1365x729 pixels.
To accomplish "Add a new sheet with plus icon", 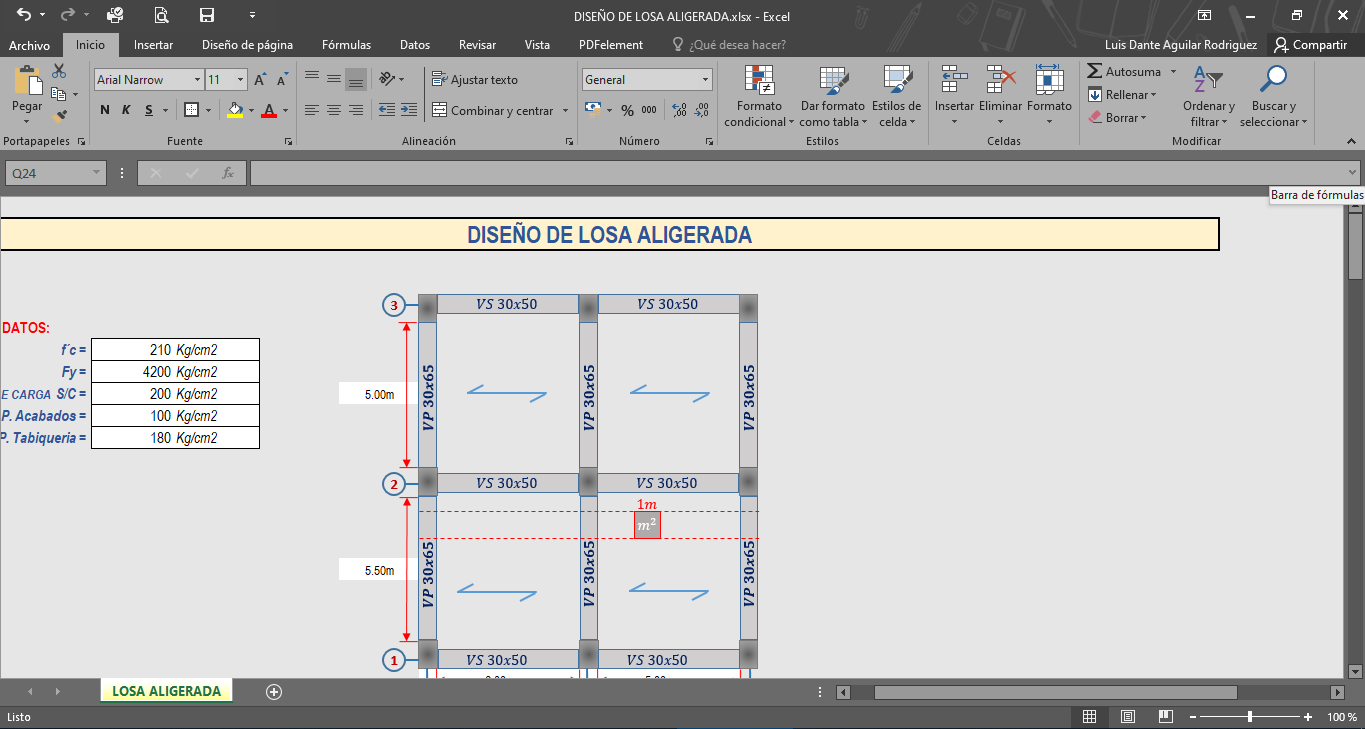I will pos(274,691).
